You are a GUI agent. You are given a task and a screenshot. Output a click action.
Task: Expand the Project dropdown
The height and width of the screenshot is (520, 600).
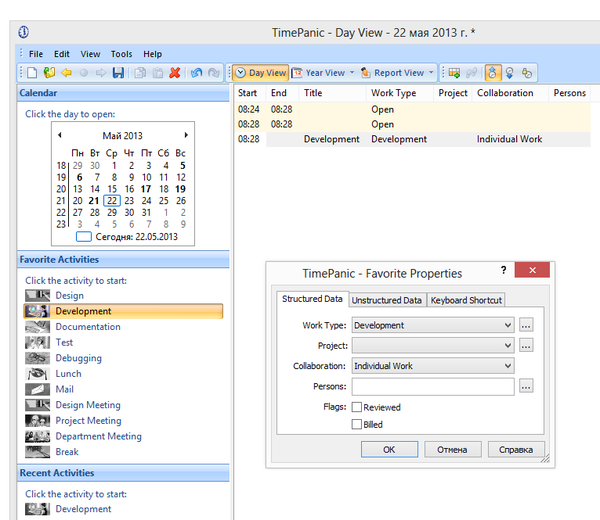[507, 346]
